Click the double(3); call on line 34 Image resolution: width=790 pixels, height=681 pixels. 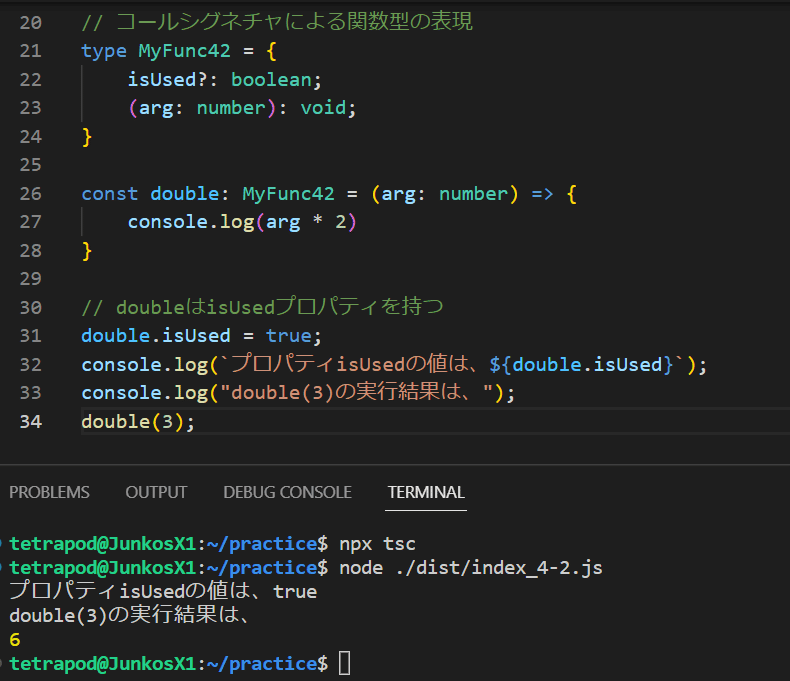pyautogui.click(x=138, y=422)
